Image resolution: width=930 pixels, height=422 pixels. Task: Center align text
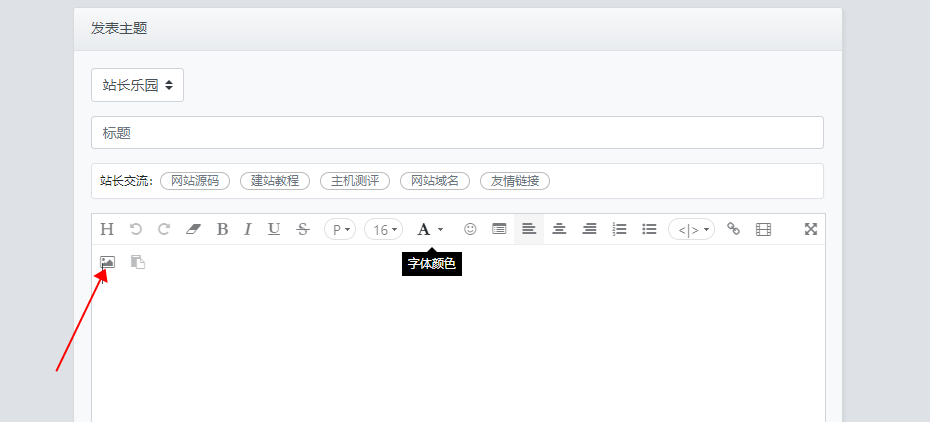(x=559, y=229)
